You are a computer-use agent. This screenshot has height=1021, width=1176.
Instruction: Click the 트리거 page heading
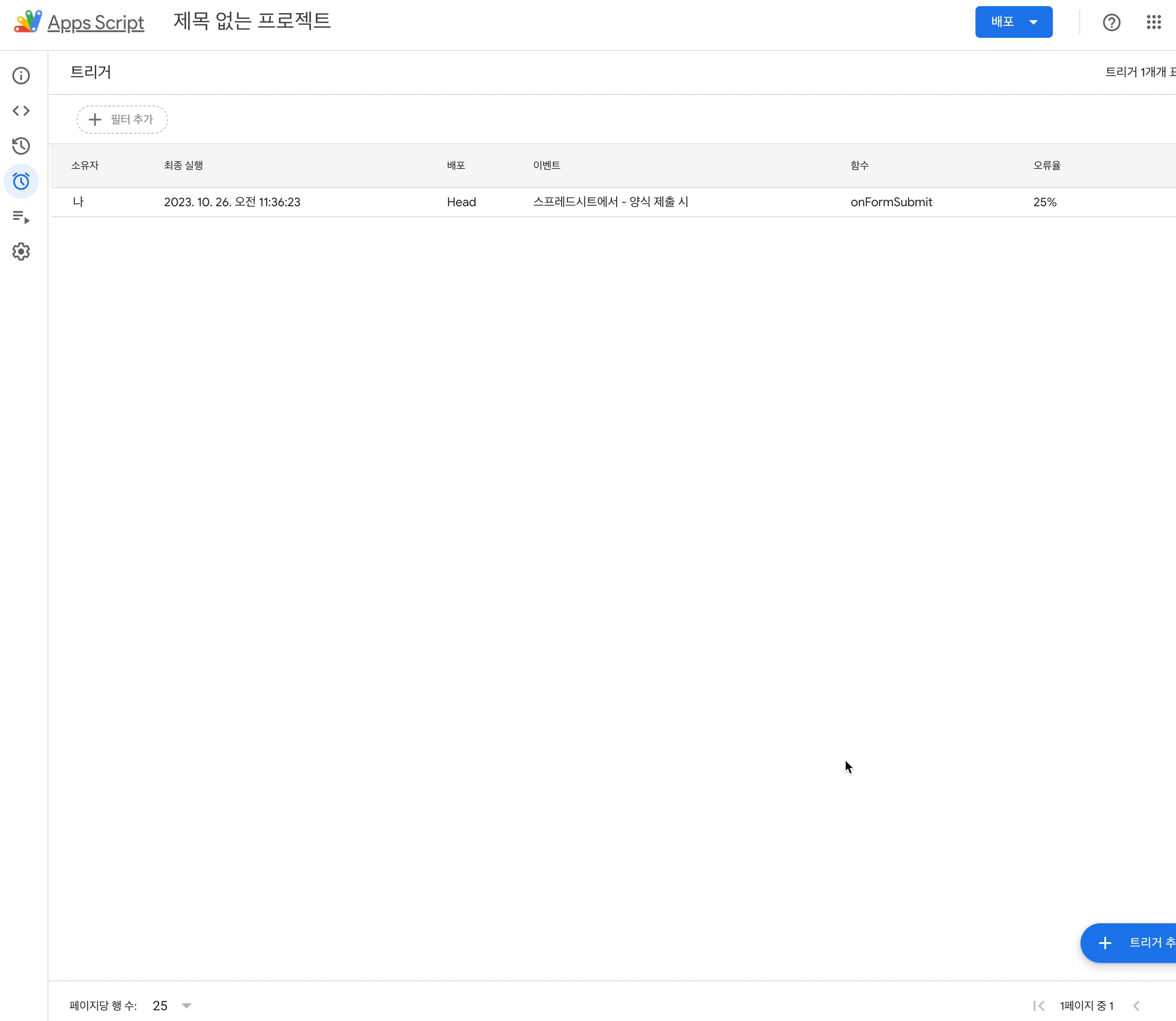[90, 72]
